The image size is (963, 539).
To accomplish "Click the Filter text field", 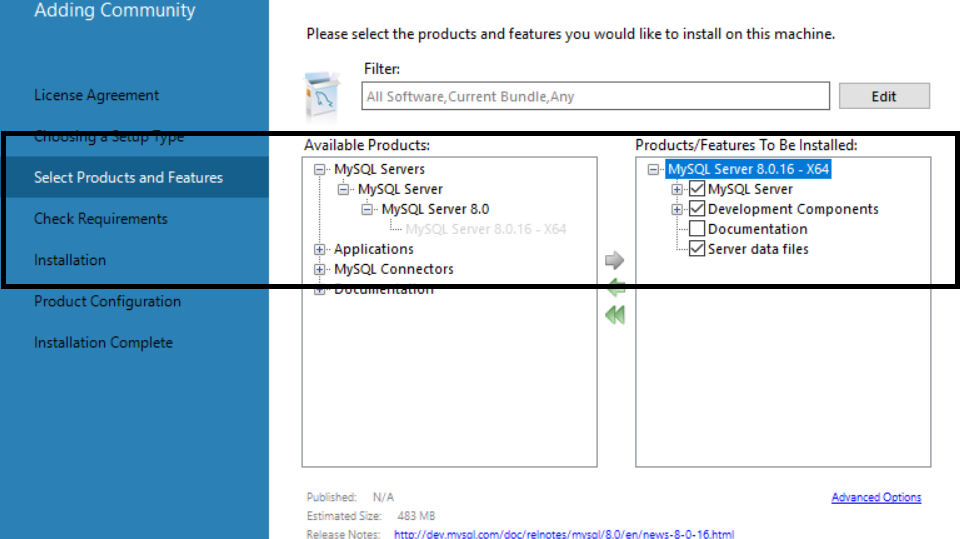I will 595,96.
